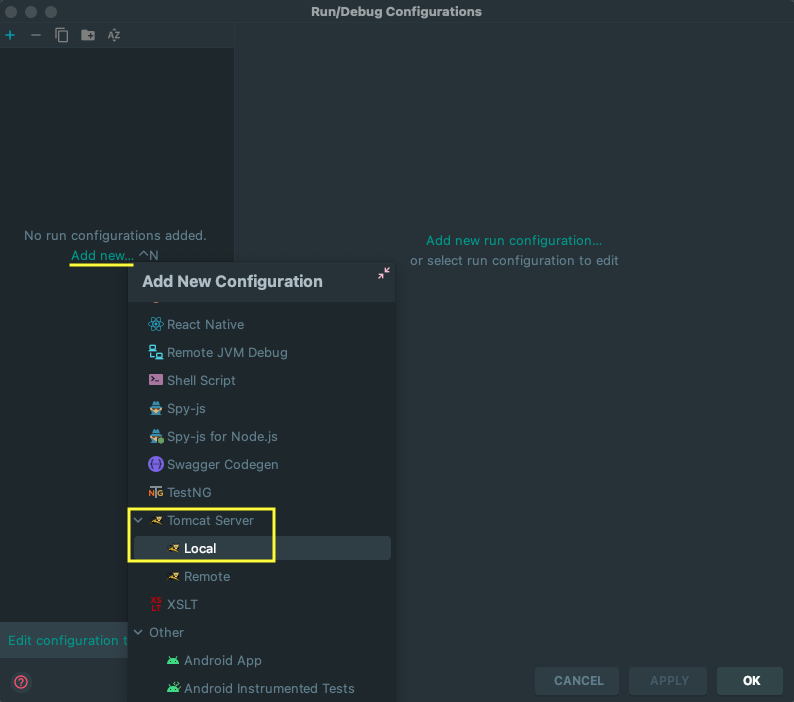The height and width of the screenshot is (702, 794).
Task: Click the OK button
Action: [x=750, y=681]
